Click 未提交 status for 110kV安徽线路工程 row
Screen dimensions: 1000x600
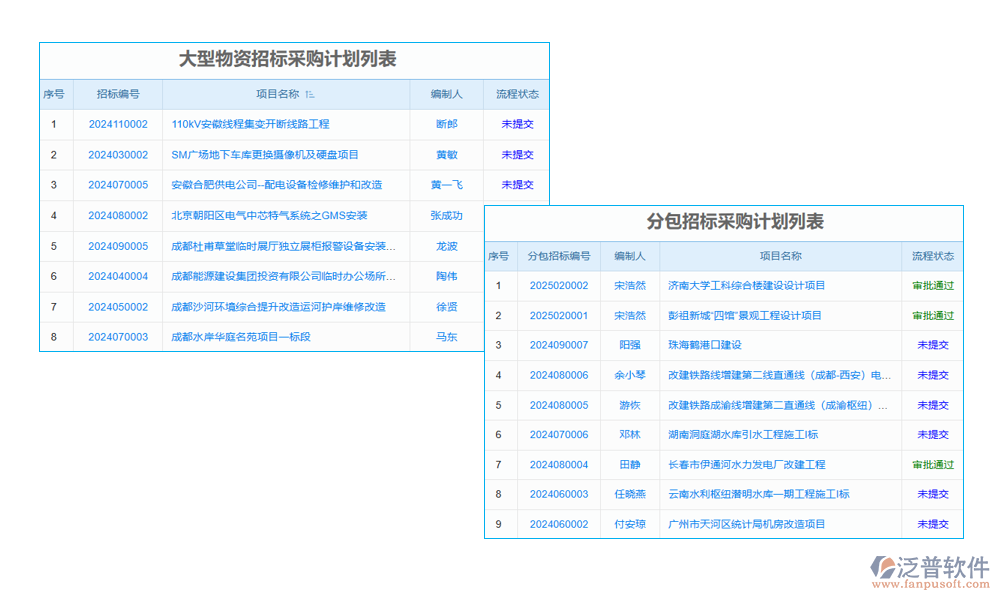click(x=516, y=124)
